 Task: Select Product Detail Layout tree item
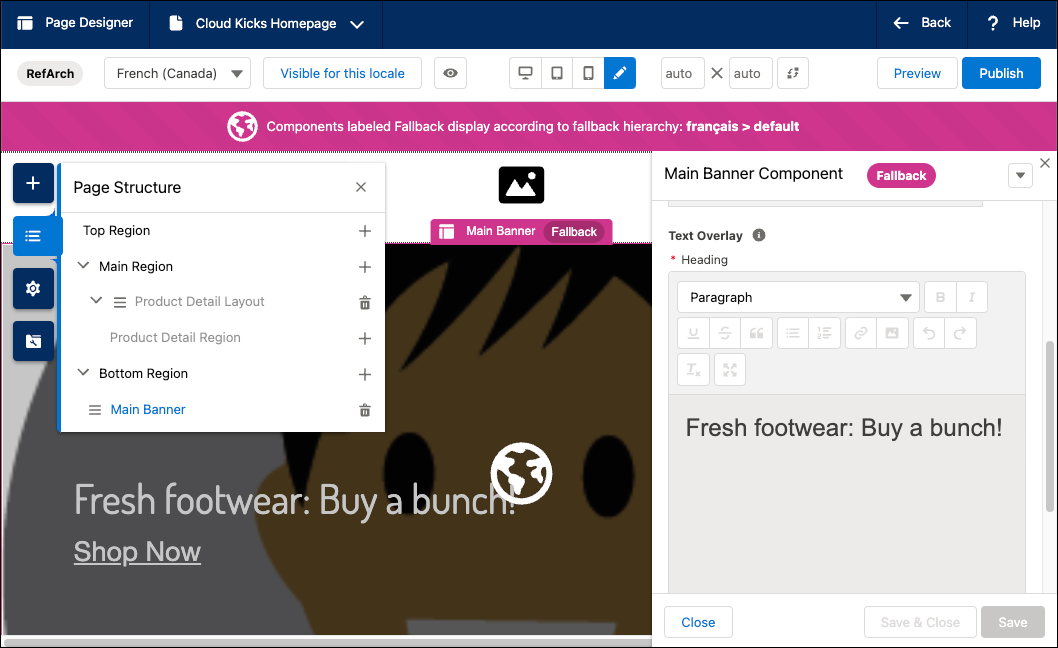[199, 302]
